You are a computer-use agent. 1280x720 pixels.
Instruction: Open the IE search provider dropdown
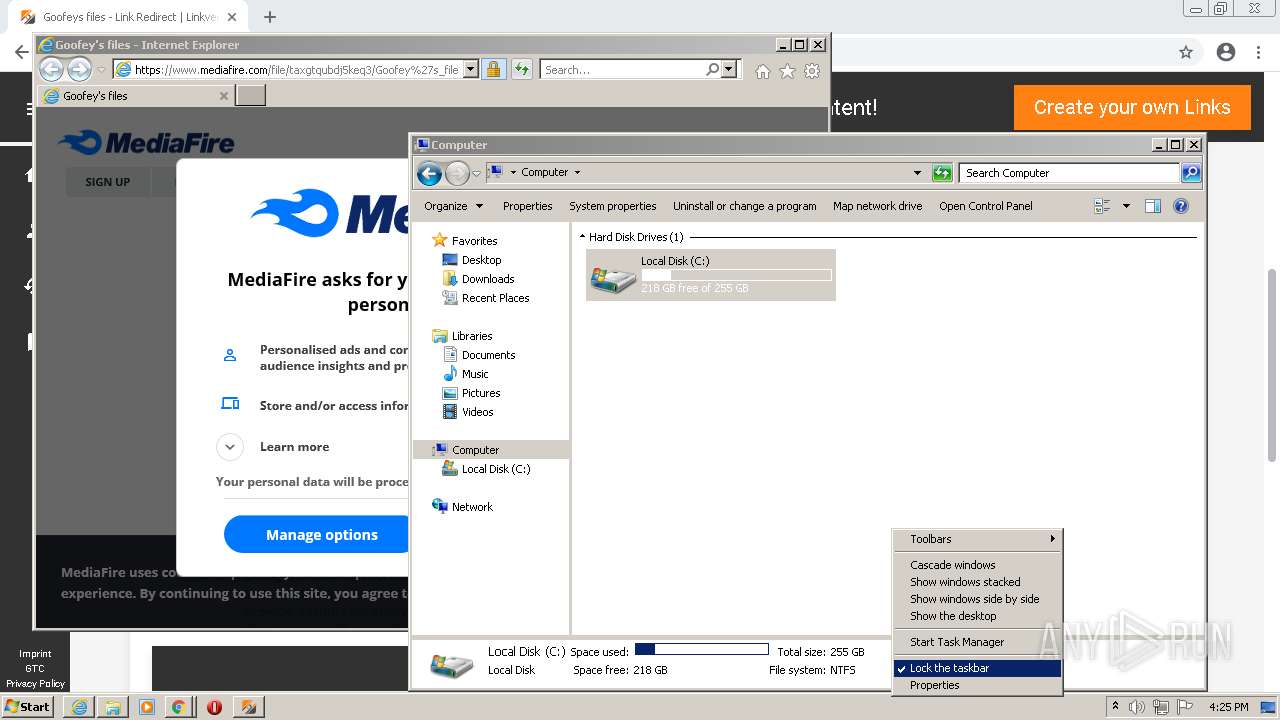(x=729, y=69)
